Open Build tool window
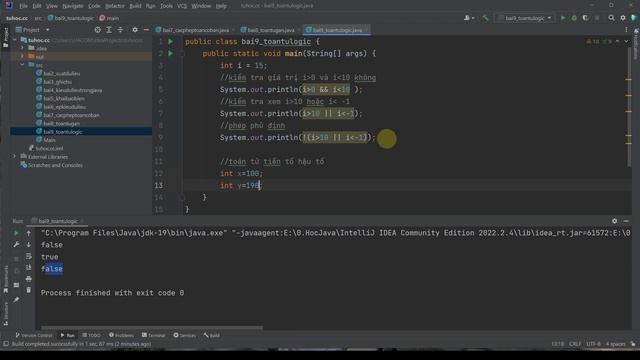 click(x=211, y=335)
